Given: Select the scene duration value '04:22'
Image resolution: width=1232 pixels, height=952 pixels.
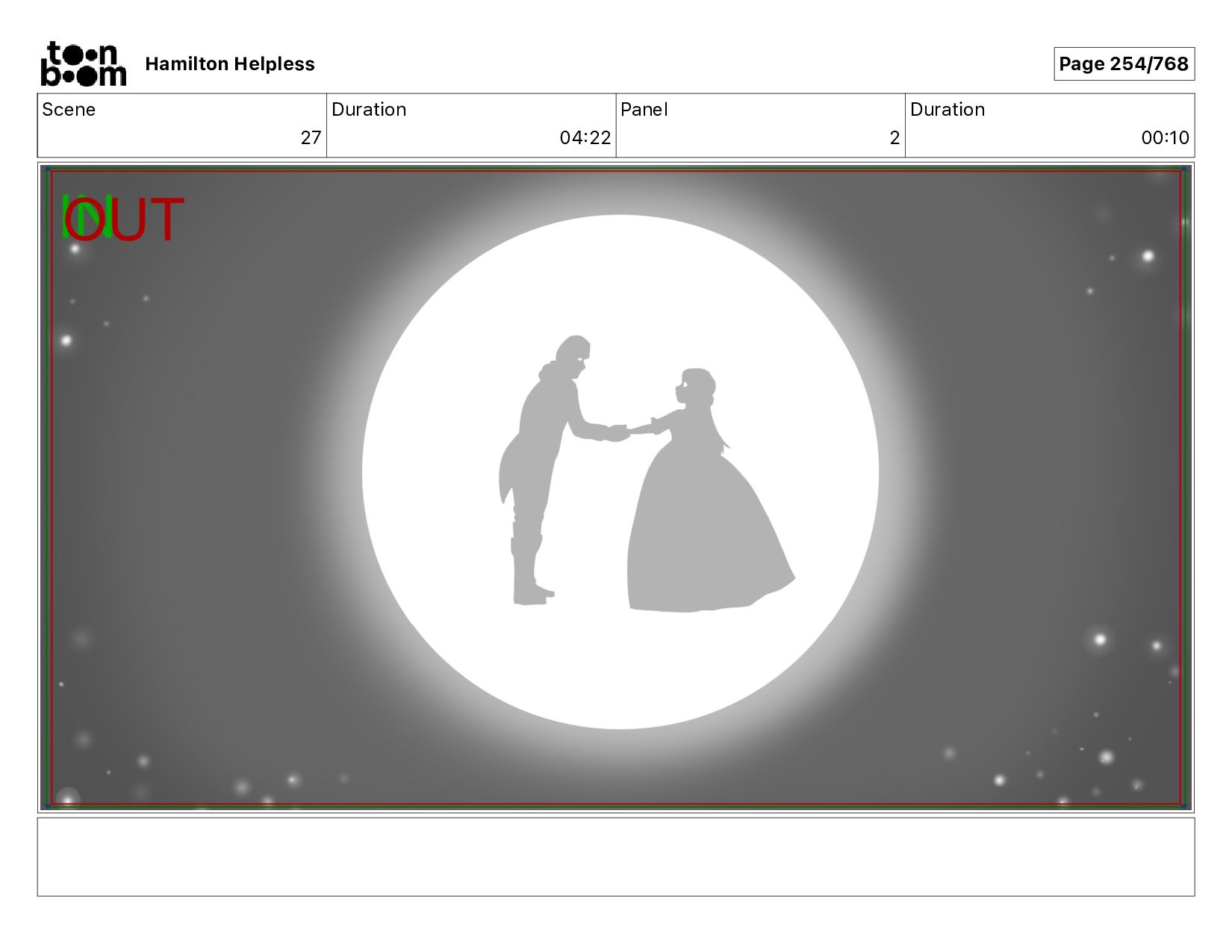Looking at the screenshot, I should coord(585,138).
